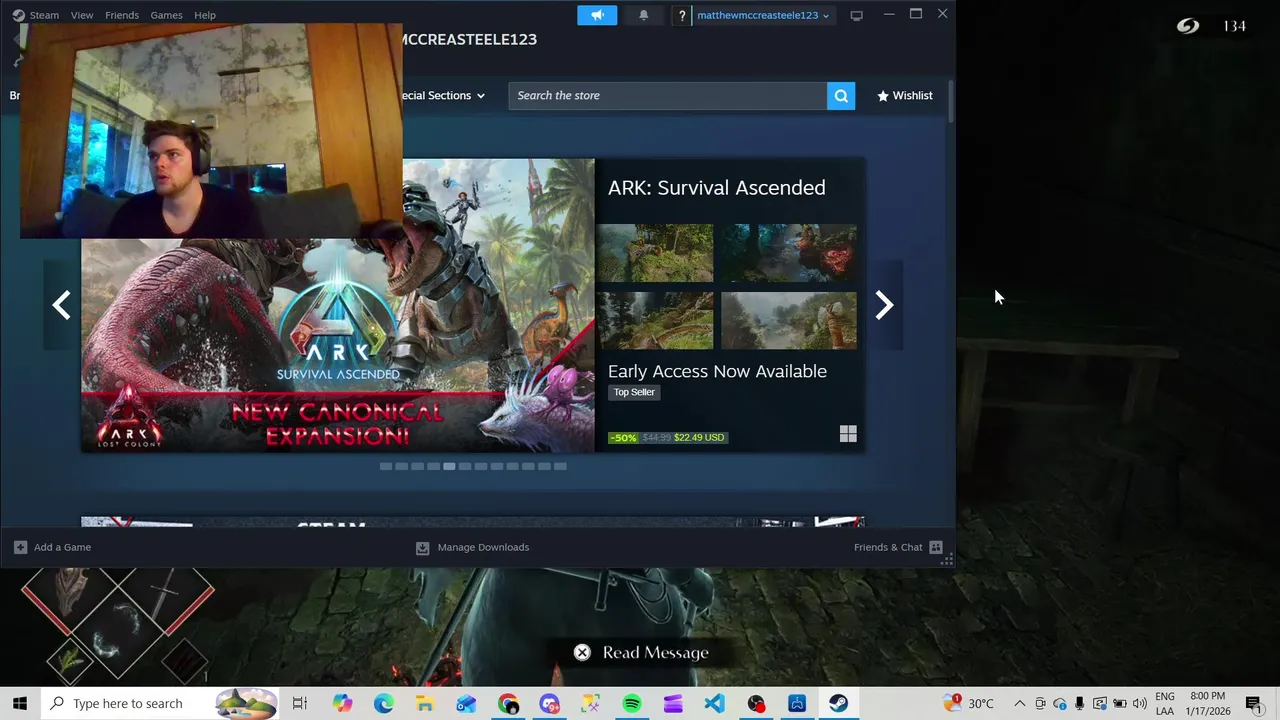The width and height of the screenshot is (1280, 720).
Task: Click Add a Game
Action: pos(53,547)
